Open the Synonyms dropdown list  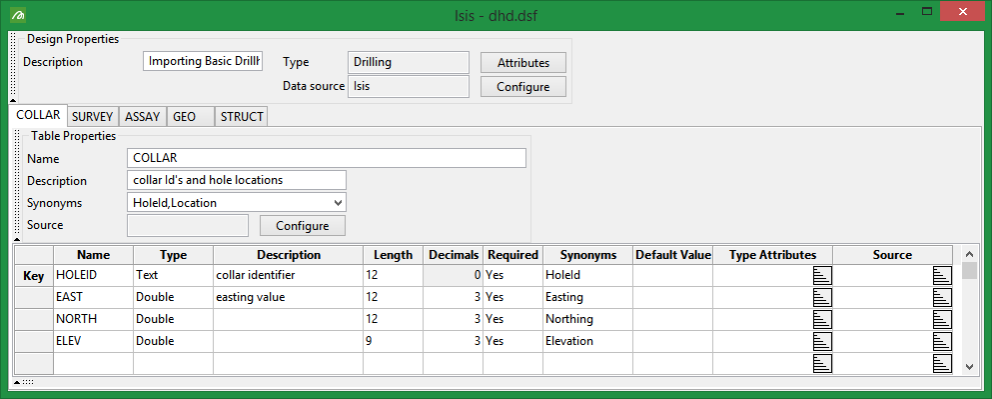[339, 203]
